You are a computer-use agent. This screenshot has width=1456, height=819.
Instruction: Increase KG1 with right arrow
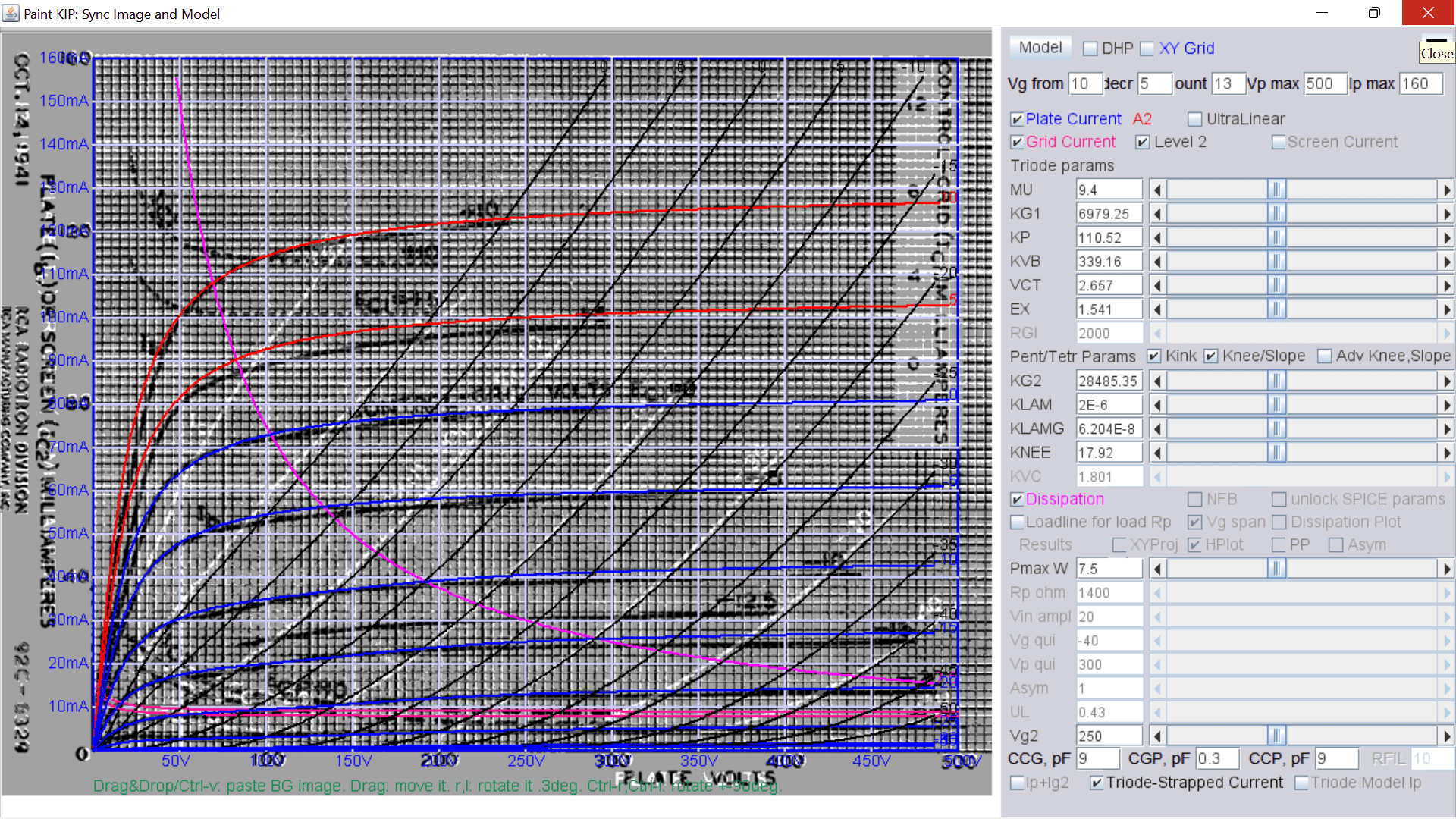(1446, 214)
